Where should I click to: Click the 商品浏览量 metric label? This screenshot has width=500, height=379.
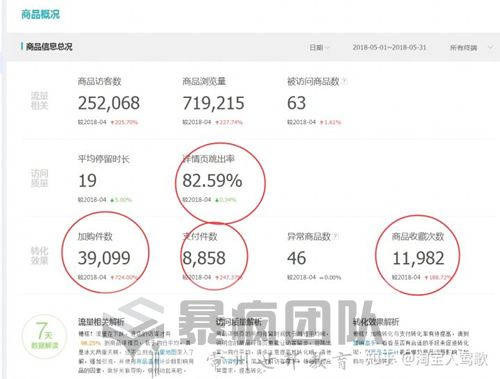pyautogui.click(x=204, y=81)
